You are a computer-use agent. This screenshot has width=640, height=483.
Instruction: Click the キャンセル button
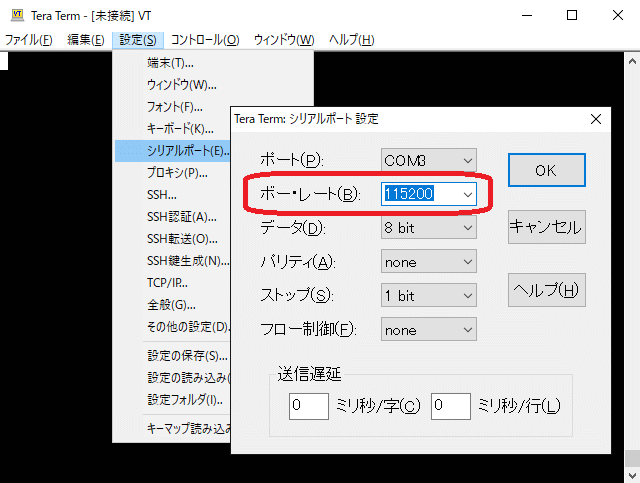547,227
